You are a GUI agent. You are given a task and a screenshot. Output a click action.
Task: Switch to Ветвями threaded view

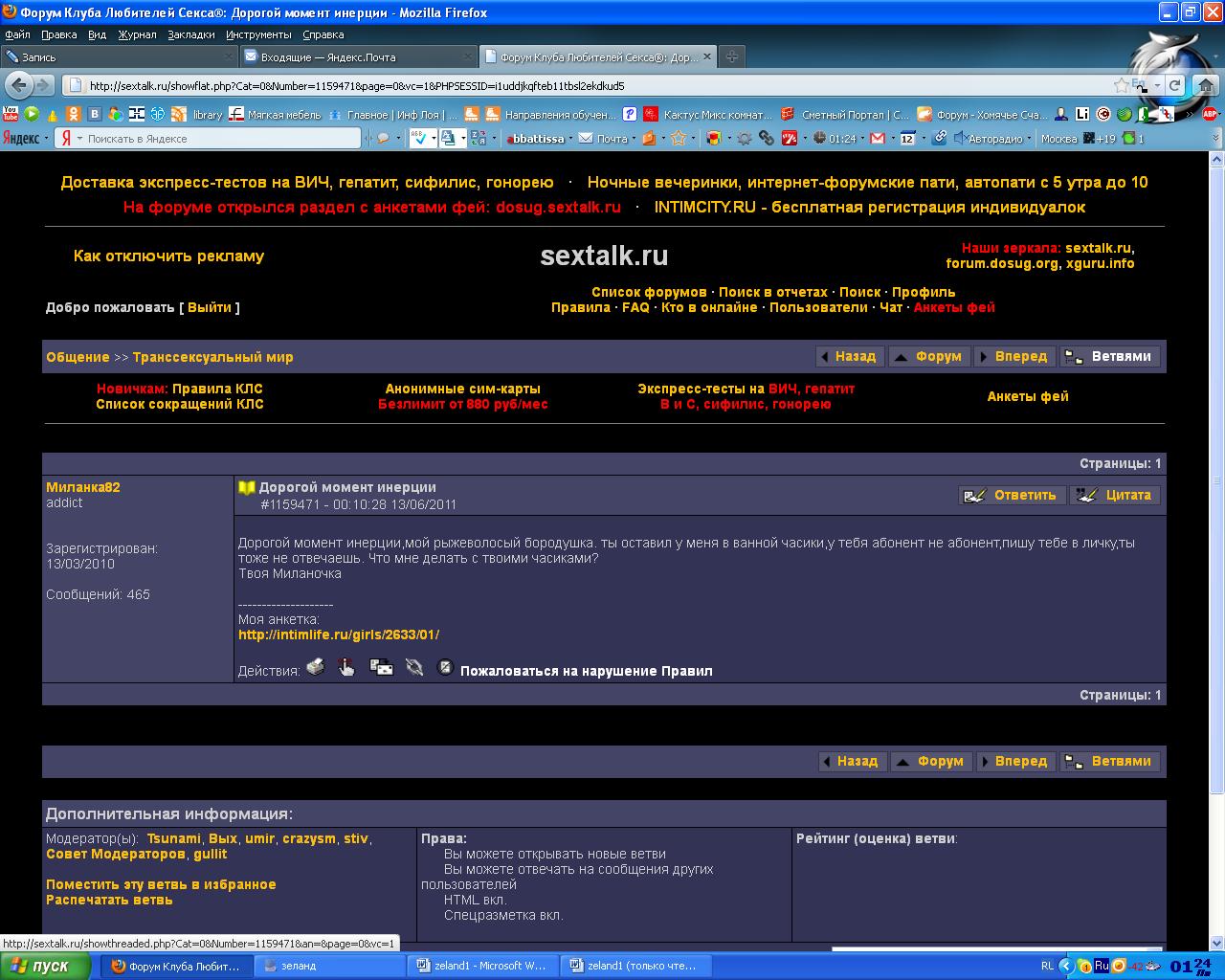point(1110,357)
